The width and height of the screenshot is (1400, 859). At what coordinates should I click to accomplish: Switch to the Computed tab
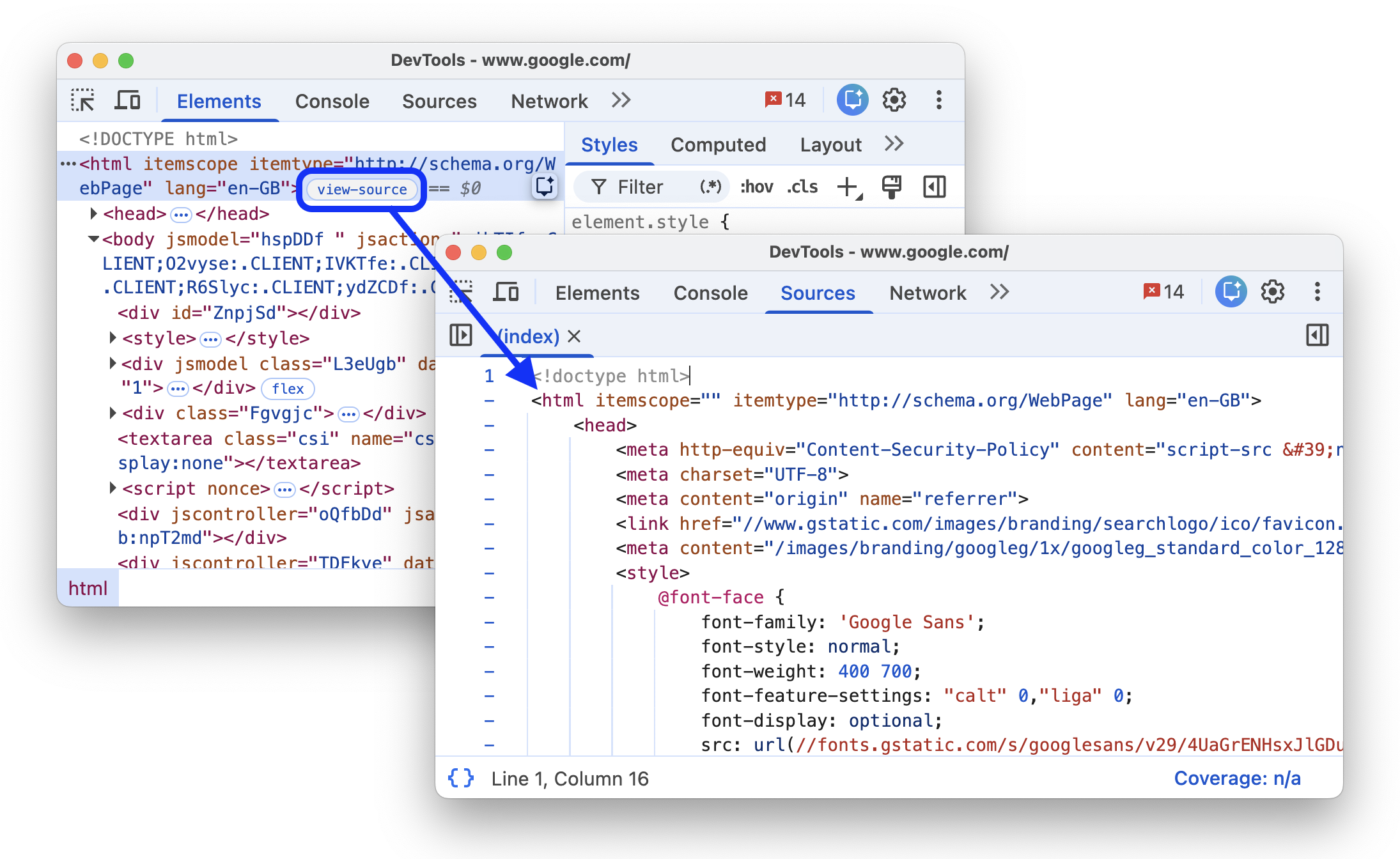(x=718, y=144)
